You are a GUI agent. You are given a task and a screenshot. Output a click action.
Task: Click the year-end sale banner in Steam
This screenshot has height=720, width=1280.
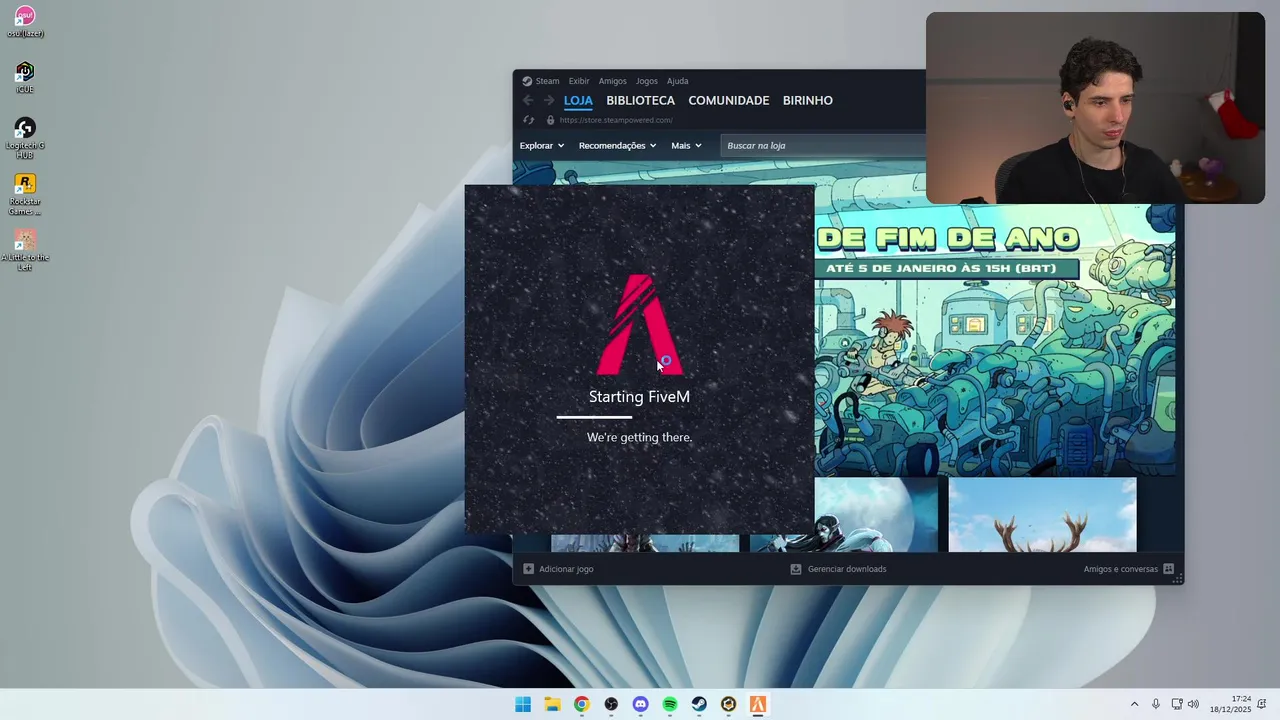click(995, 340)
